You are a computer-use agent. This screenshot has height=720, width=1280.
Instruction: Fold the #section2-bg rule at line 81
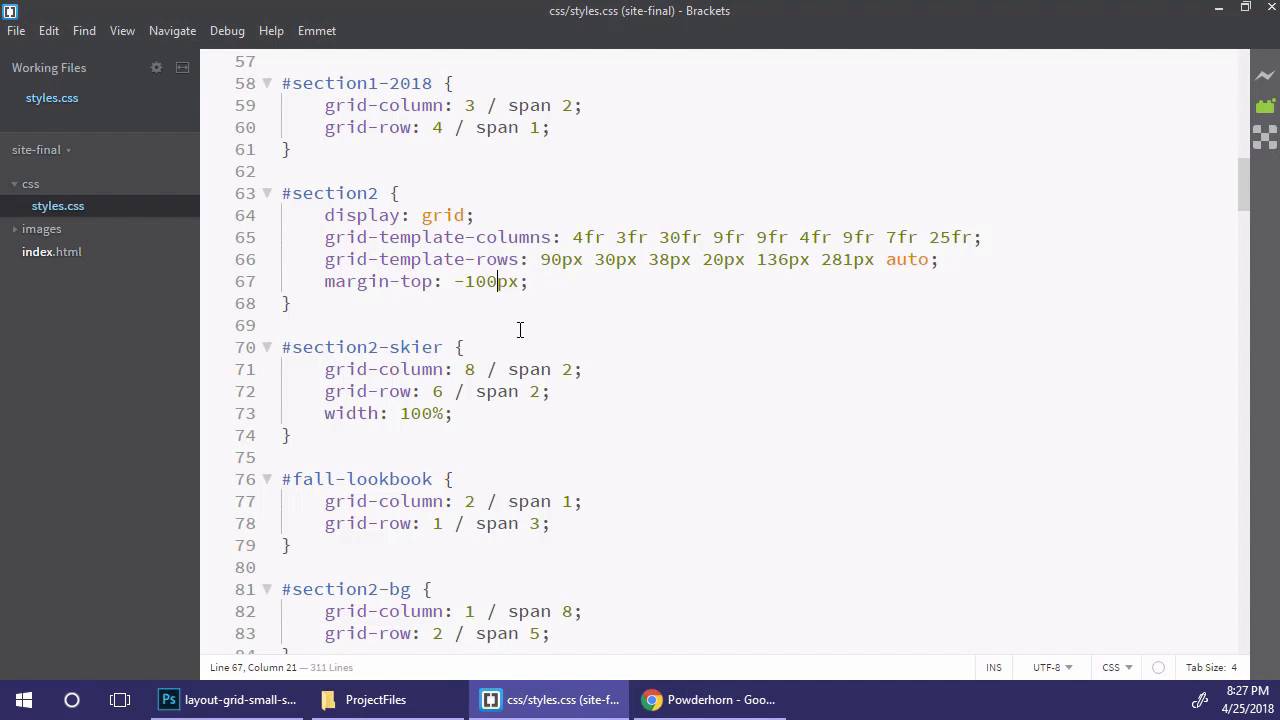coord(267,589)
